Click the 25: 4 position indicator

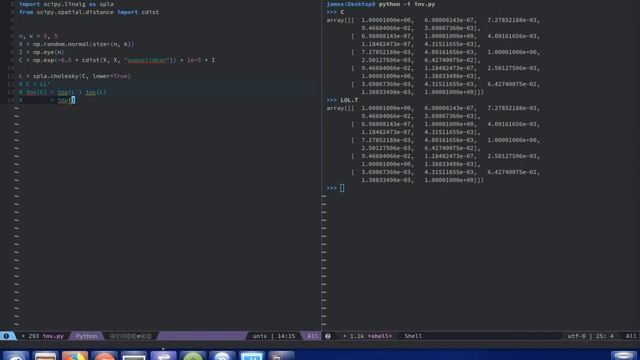(x=605, y=336)
